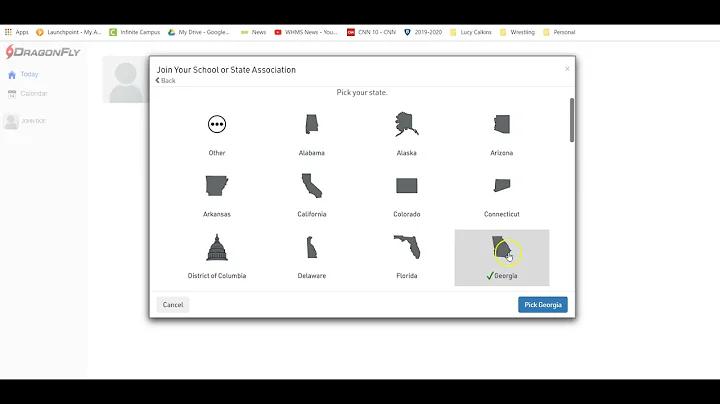Click the John Doe avatar in sidebar
The width and height of the screenshot is (720, 404).
click(x=11, y=121)
